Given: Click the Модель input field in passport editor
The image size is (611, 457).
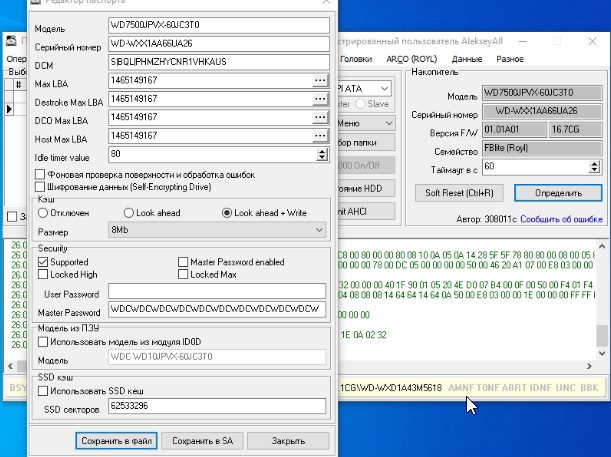Looking at the screenshot, I should coord(219,25).
